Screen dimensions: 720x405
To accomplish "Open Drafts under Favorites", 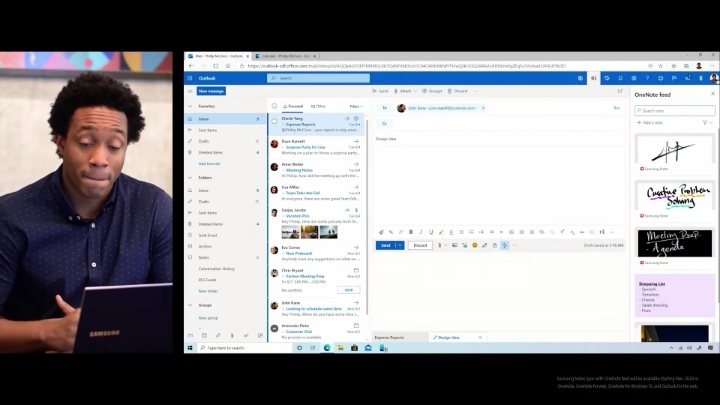I will coord(225,141).
